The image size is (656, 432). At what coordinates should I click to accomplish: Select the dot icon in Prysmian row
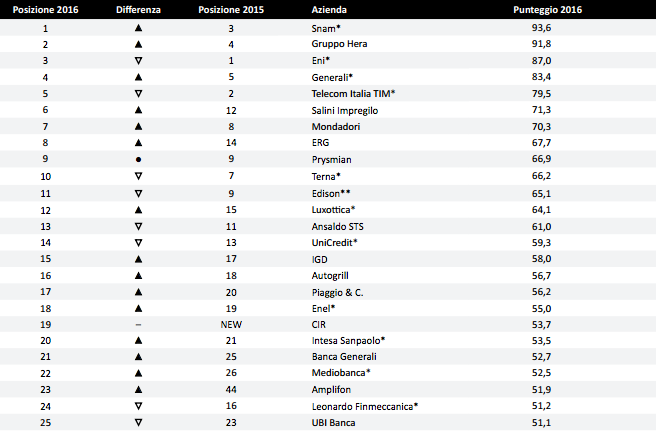tap(138, 160)
